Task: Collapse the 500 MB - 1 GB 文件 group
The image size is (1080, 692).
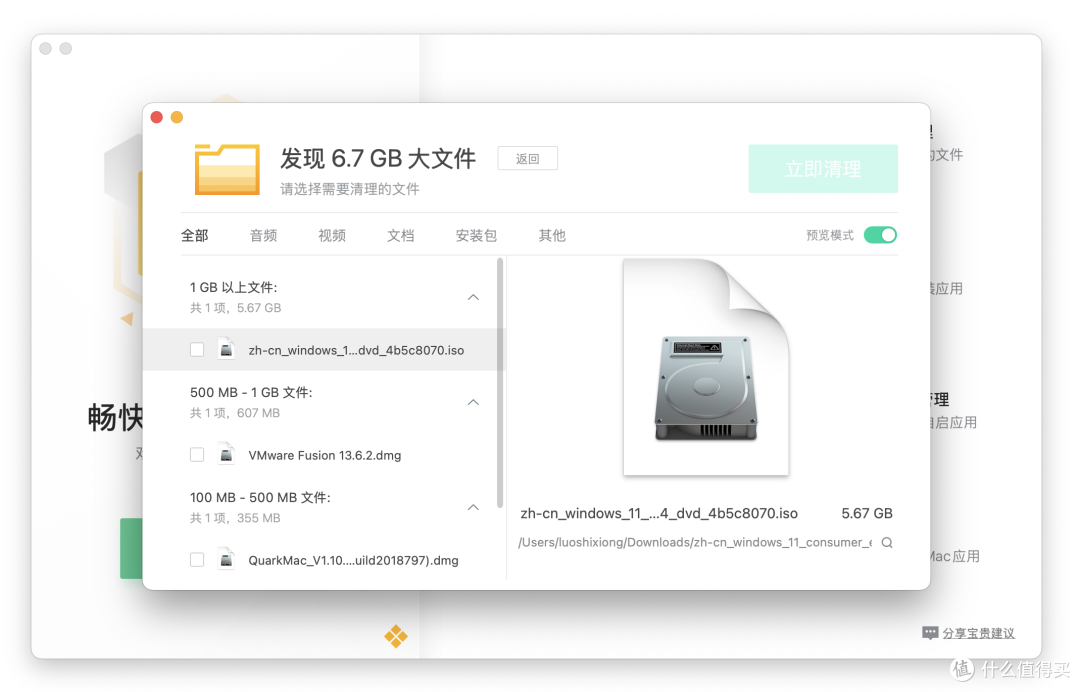Action: pos(473,402)
